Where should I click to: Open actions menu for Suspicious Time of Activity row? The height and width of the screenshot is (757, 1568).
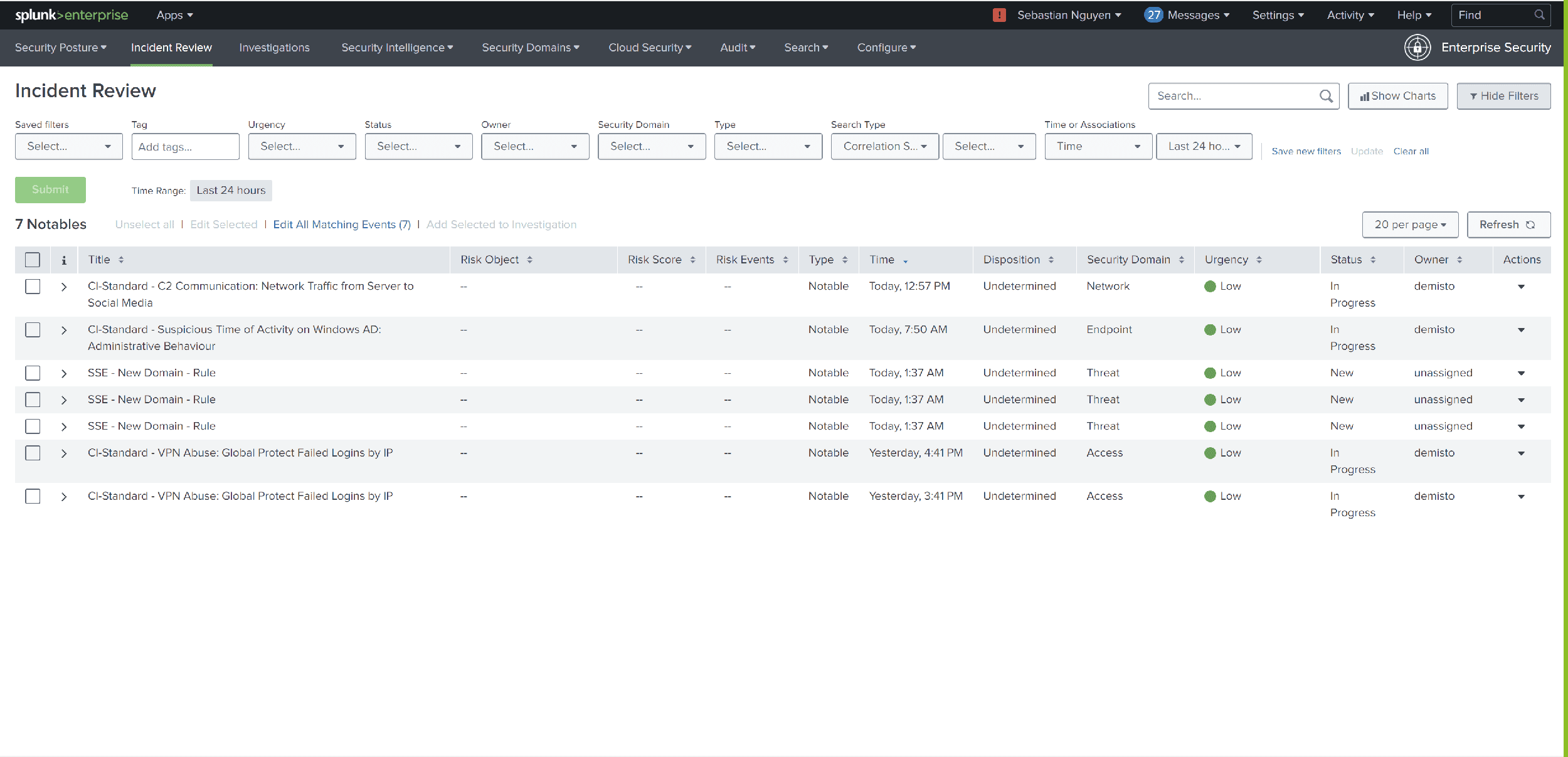[1521, 330]
